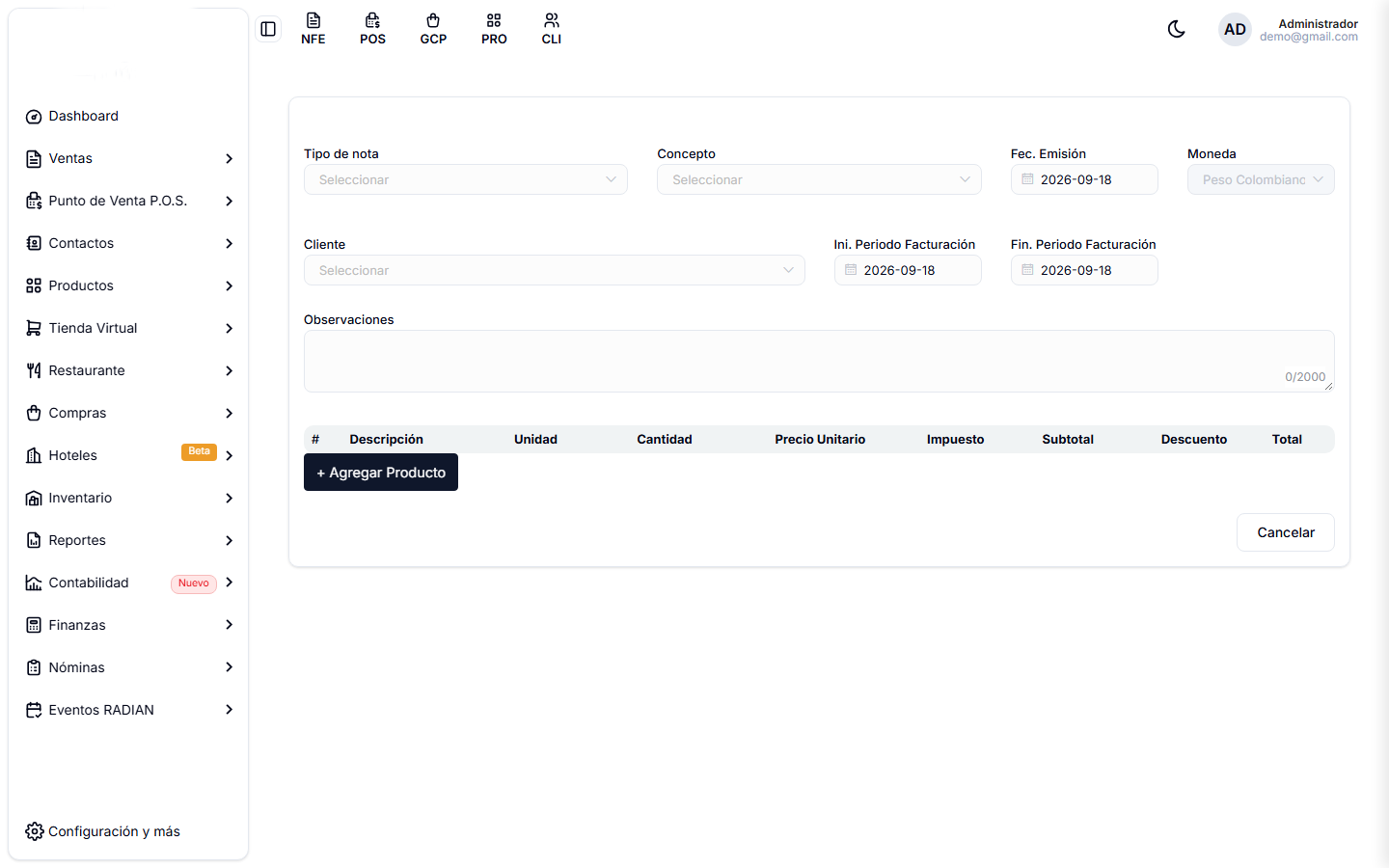Click the Nuevo badge on Contabilidad
This screenshot has height=868, width=1389.
point(194,583)
